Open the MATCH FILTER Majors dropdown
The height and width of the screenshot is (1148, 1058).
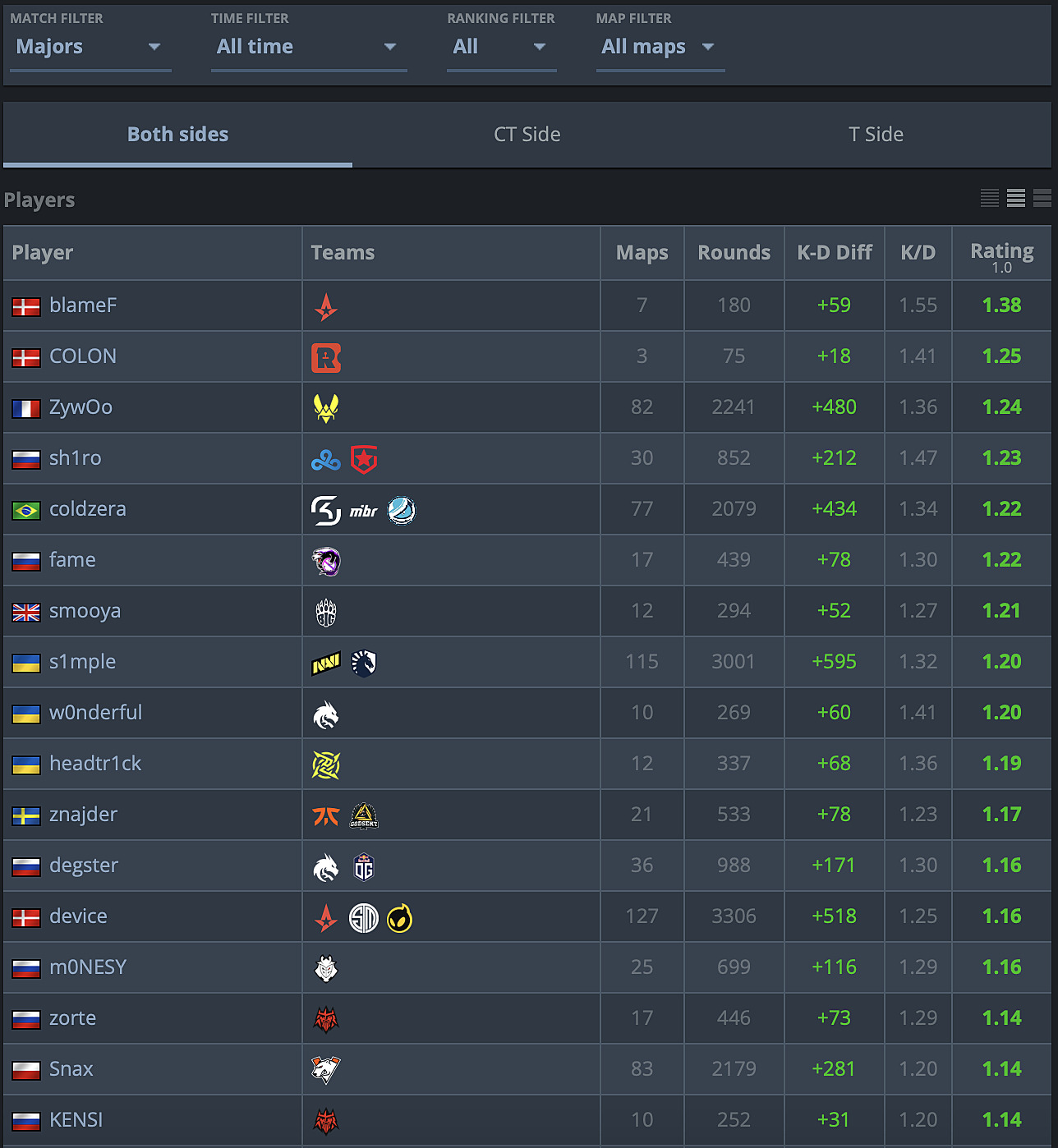point(90,47)
